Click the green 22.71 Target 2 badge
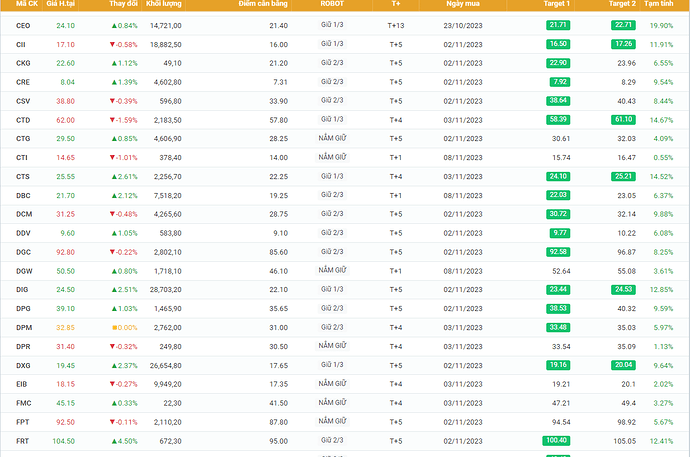The image size is (690, 457). (623, 25)
